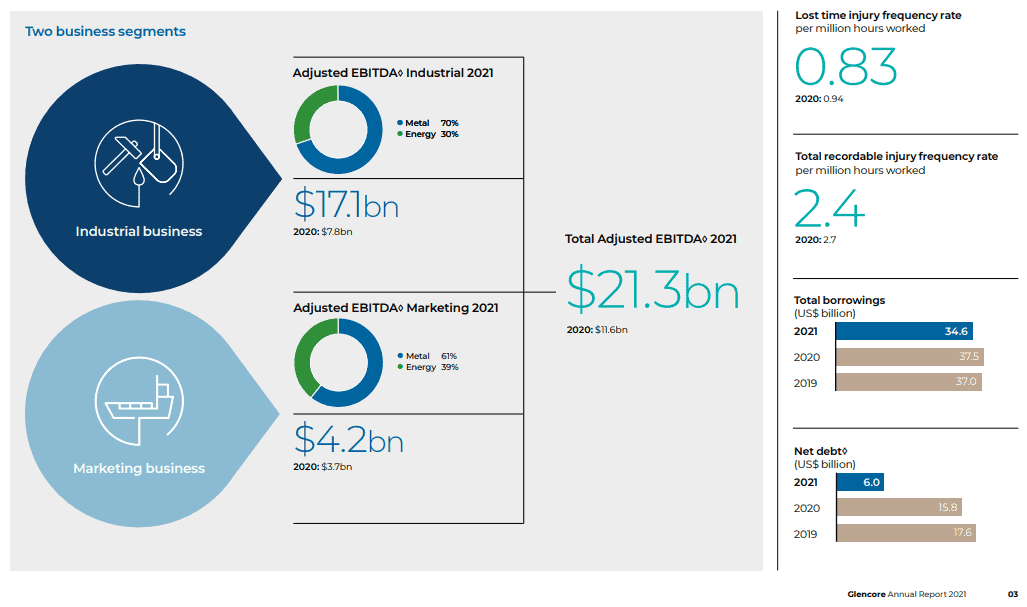Viewport: 1027px width, 607px height.
Task: Select the 2020 total borrowings bar 37.5
Action: point(910,357)
